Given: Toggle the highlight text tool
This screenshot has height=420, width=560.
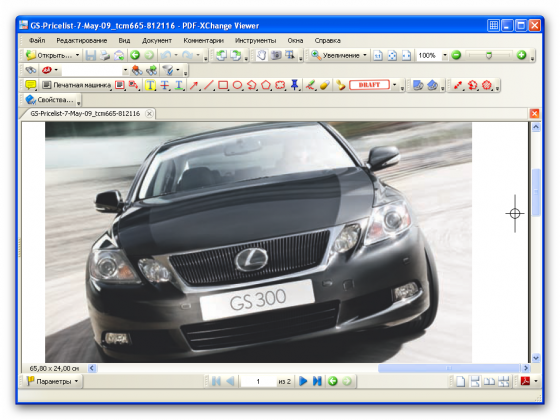Looking at the screenshot, I should (x=150, y=85).
